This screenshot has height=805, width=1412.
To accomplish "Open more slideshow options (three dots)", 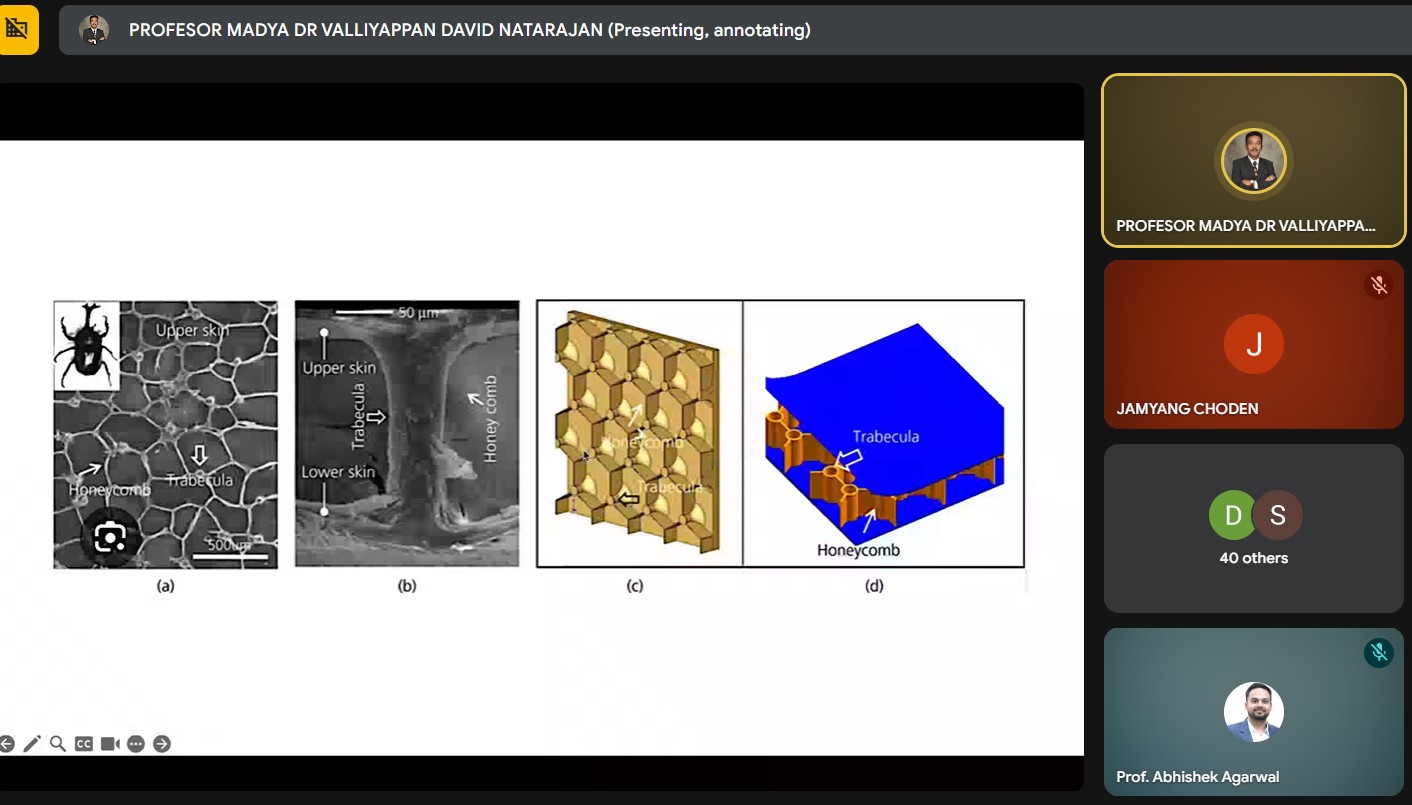I will 136,744.
